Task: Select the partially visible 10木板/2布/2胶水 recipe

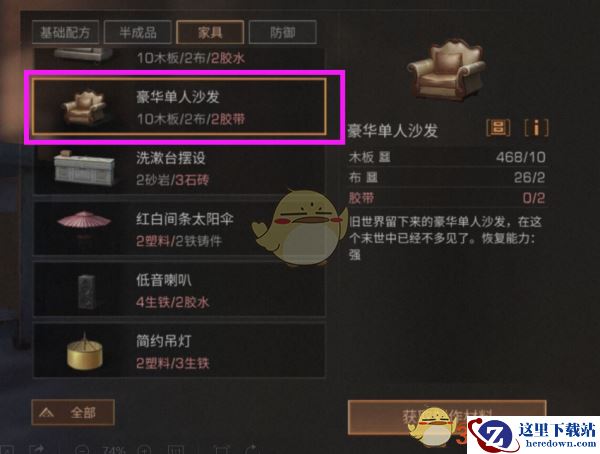Action: click(x=179, y=59)
